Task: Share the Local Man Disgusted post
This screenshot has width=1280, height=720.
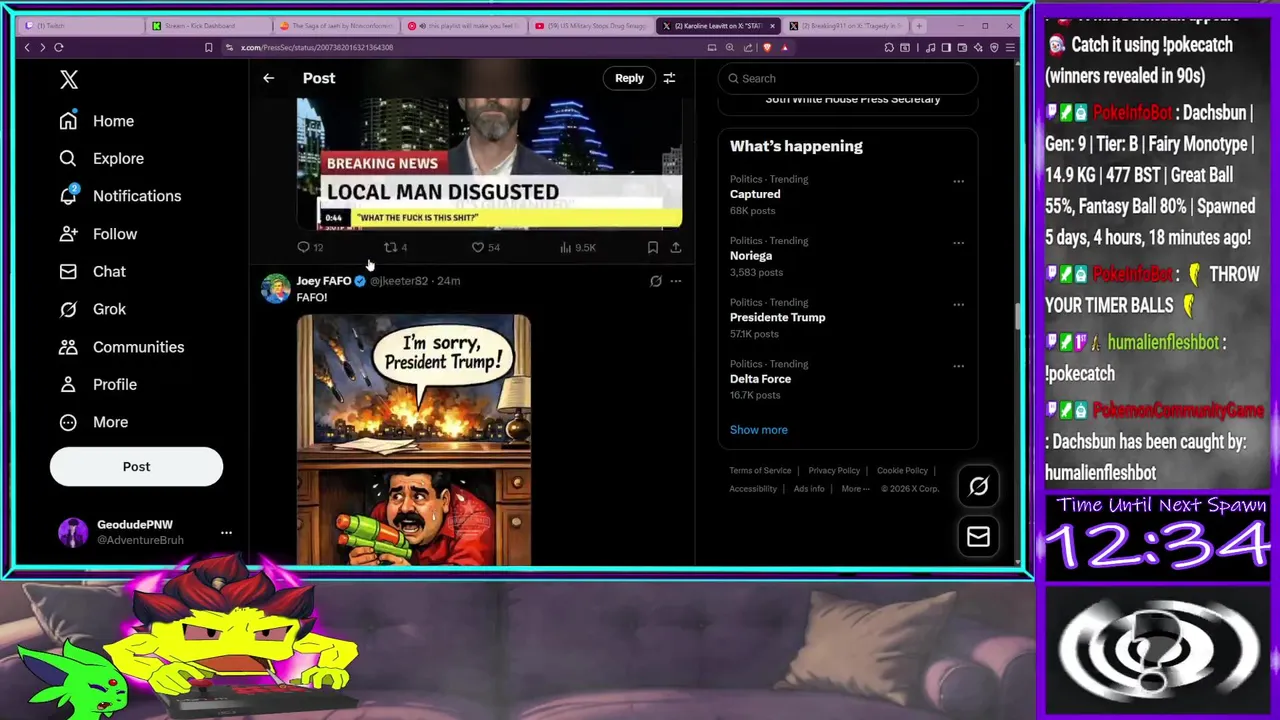Action: coord(676,247)
